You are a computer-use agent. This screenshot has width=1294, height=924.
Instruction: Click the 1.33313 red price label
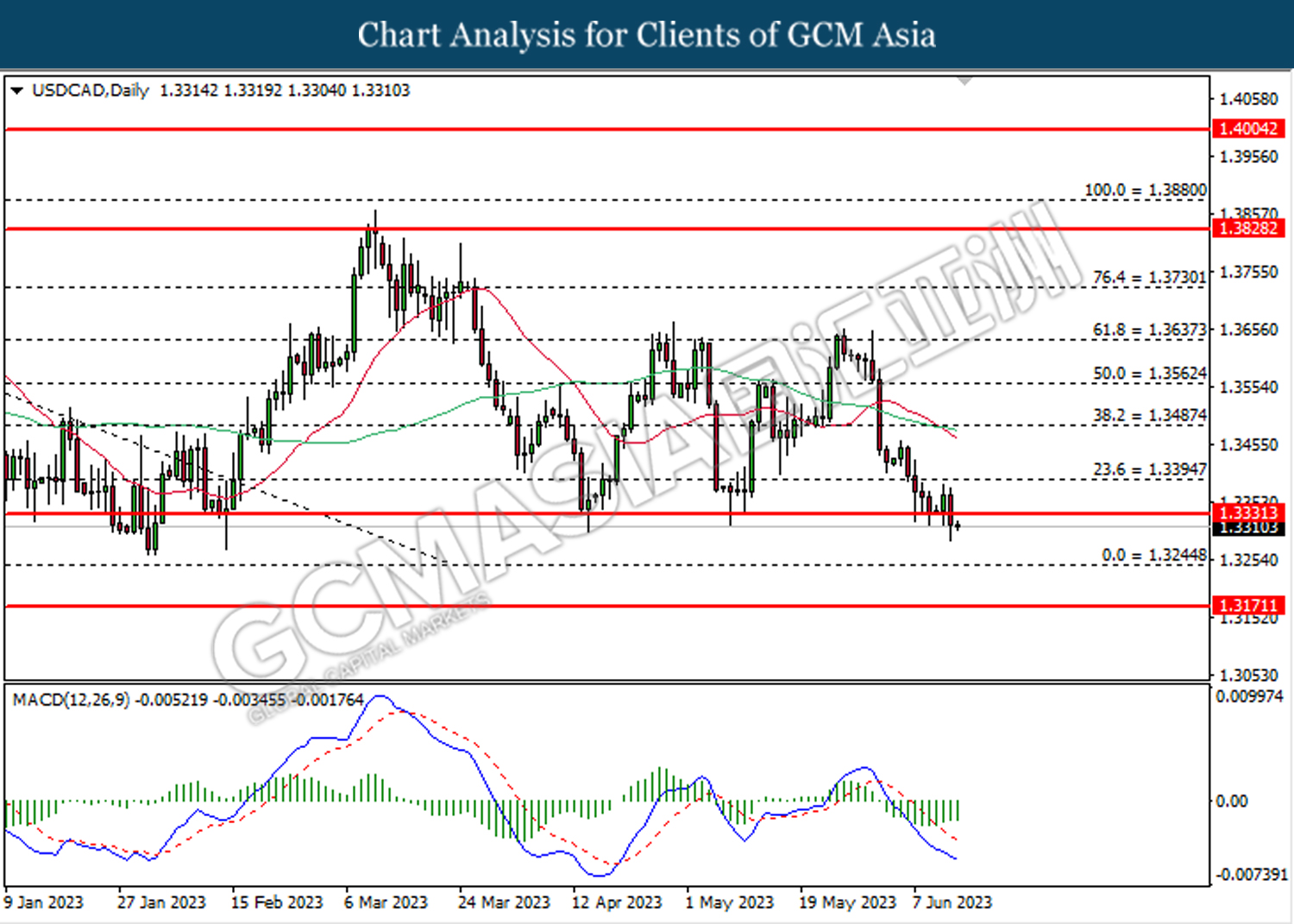coord(1249,512)
